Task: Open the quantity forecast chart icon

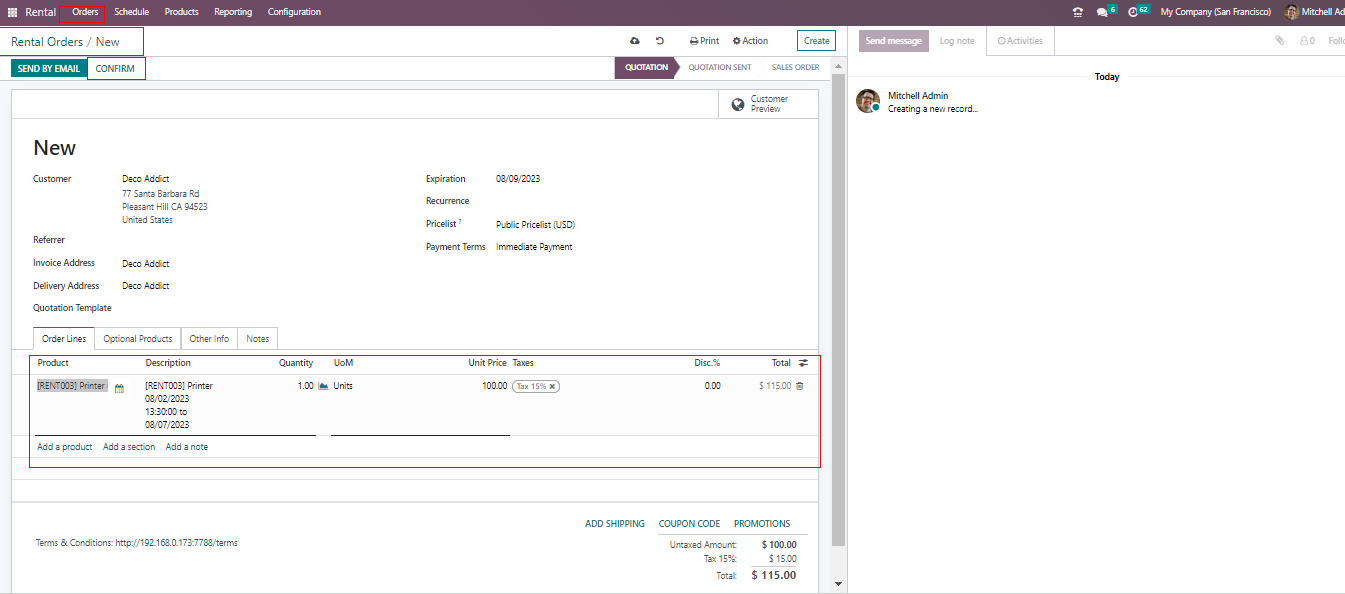Action: pyautogui.click(x=323, y=386)
